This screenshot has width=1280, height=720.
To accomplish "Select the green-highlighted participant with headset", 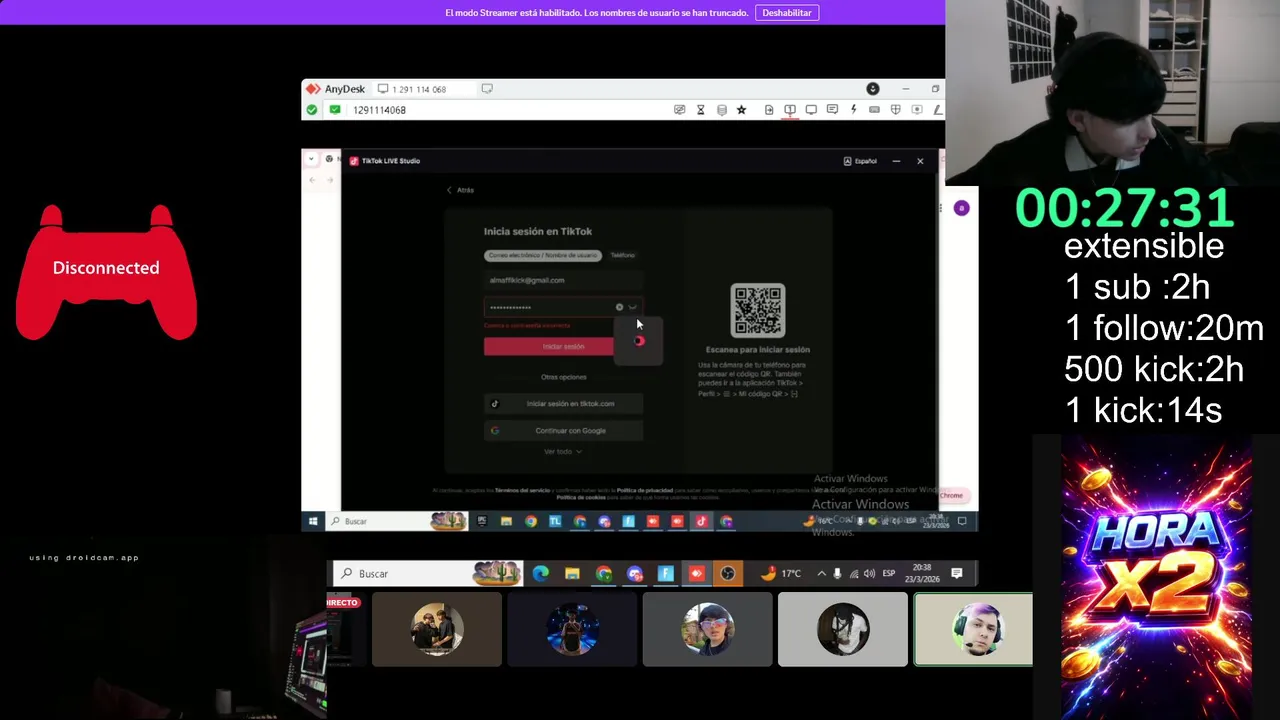I will (973, 629).
